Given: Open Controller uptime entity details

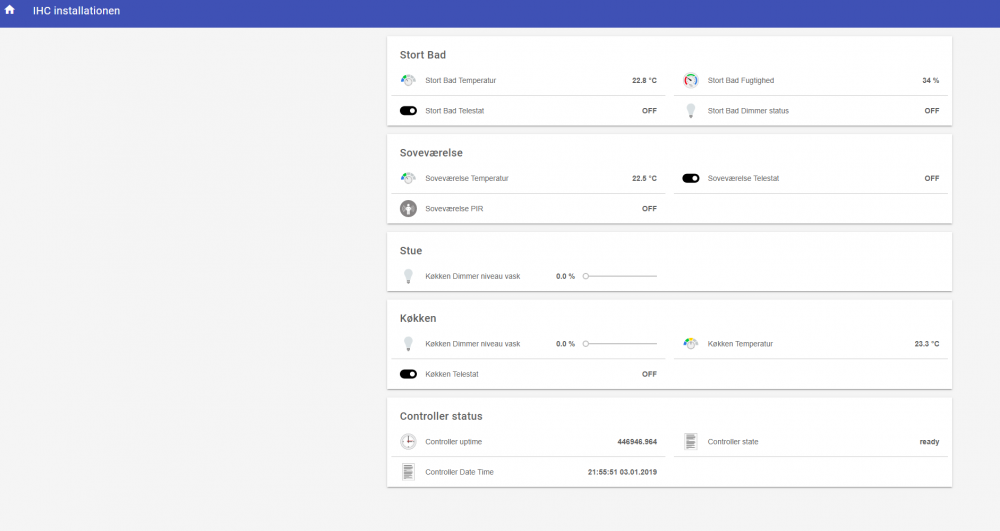Looking at the screenshot, I should 453,441.
